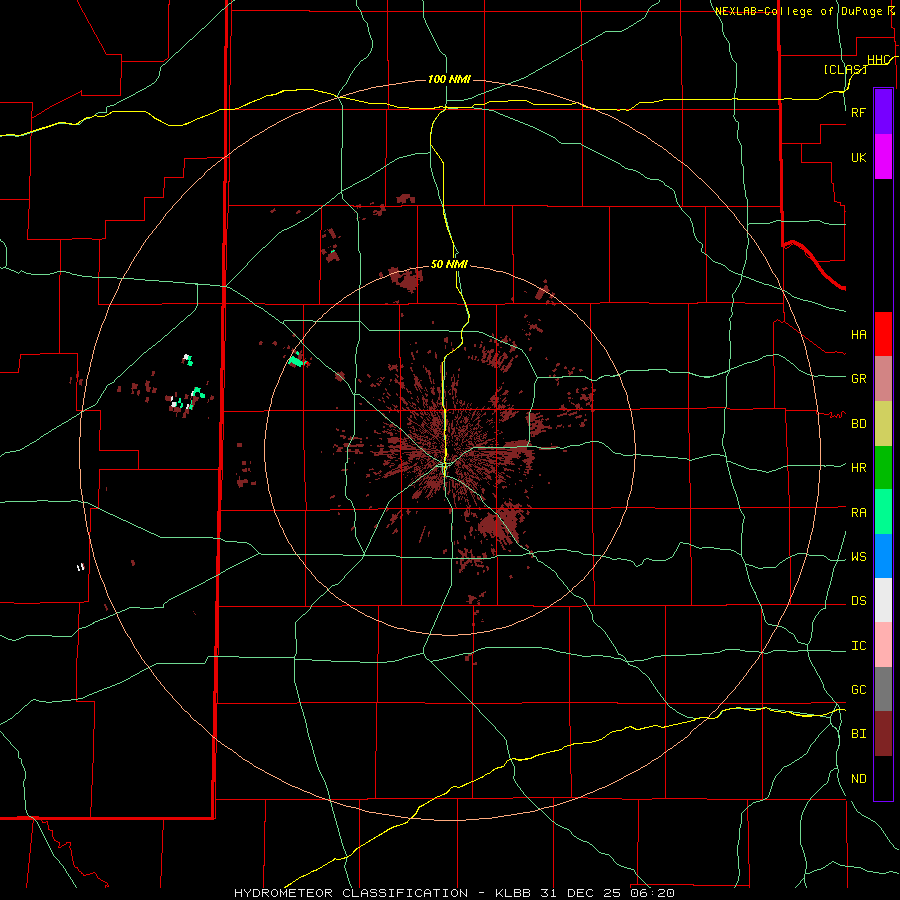Click the 06:20 timestamp in the footer

tap(653, 893)
